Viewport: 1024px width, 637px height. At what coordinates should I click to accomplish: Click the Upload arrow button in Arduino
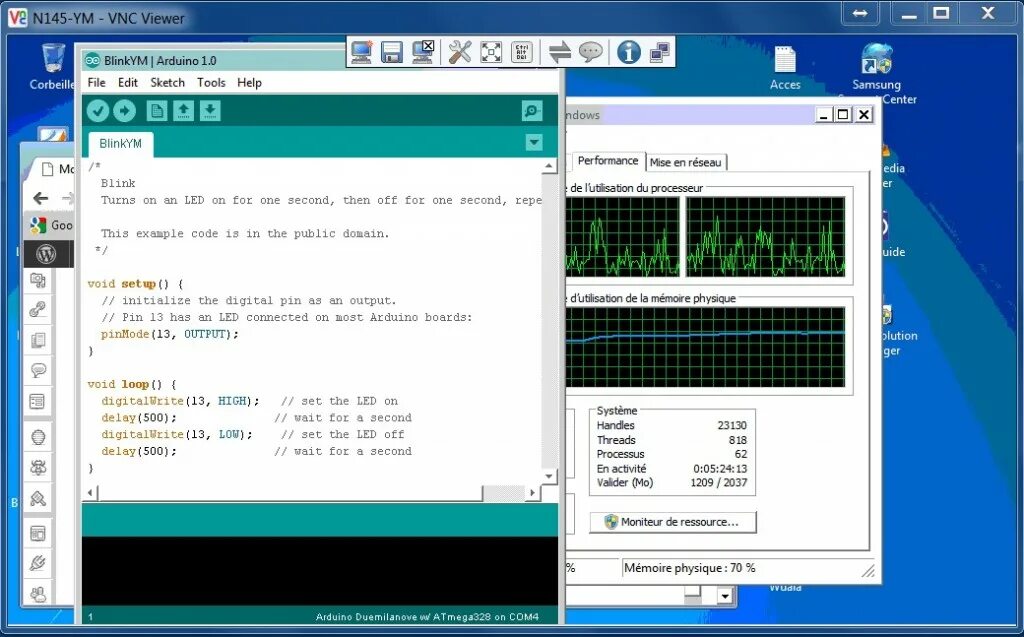coord(124,111)
